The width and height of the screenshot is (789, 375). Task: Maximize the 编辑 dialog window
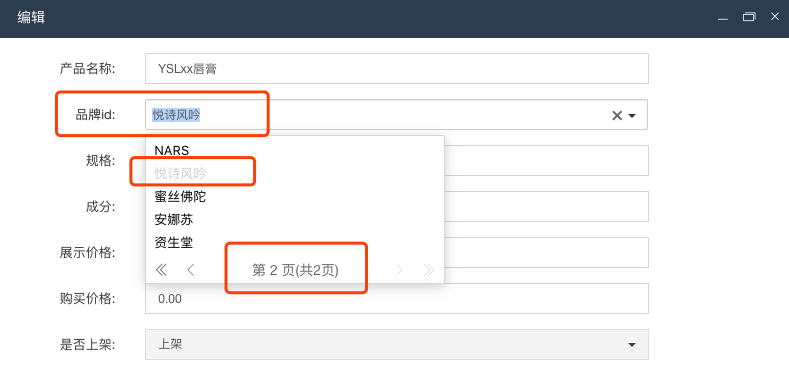coord(749,17)
